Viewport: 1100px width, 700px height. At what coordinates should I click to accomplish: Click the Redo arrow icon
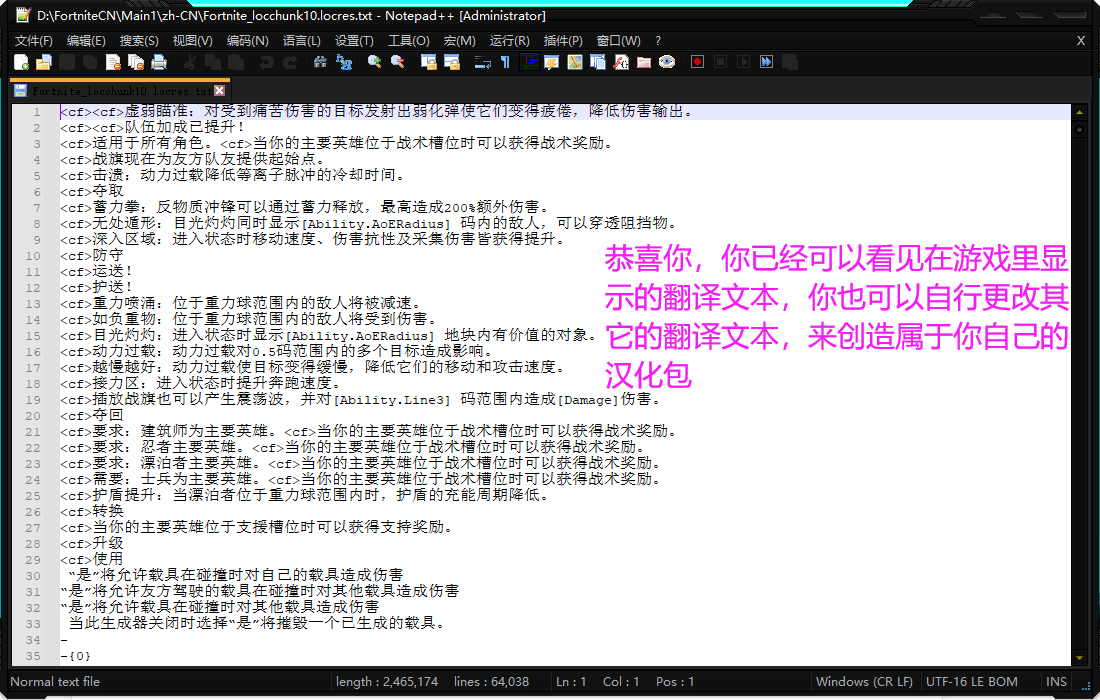[x=290, y=62]
